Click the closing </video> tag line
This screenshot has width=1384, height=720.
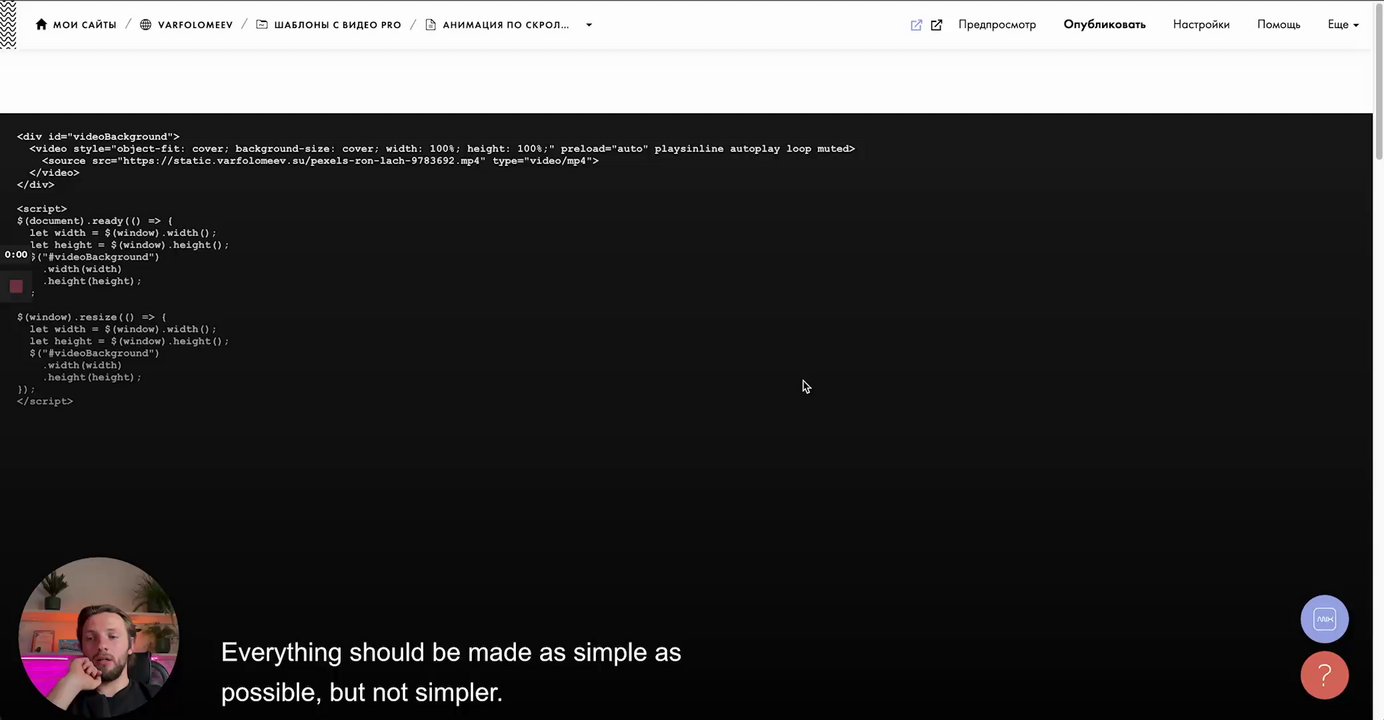click(54, 173)
